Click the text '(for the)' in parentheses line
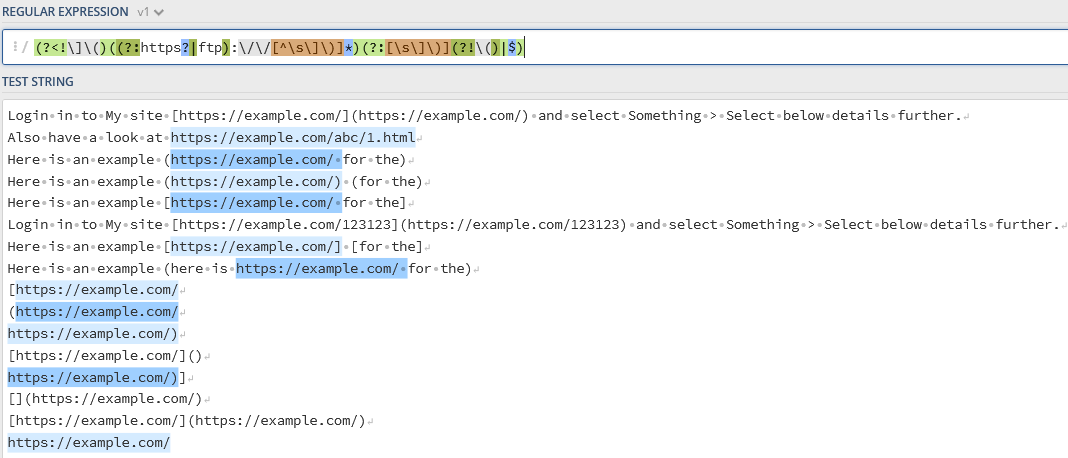Screen dimensions: 1068x458 point(388,181)
